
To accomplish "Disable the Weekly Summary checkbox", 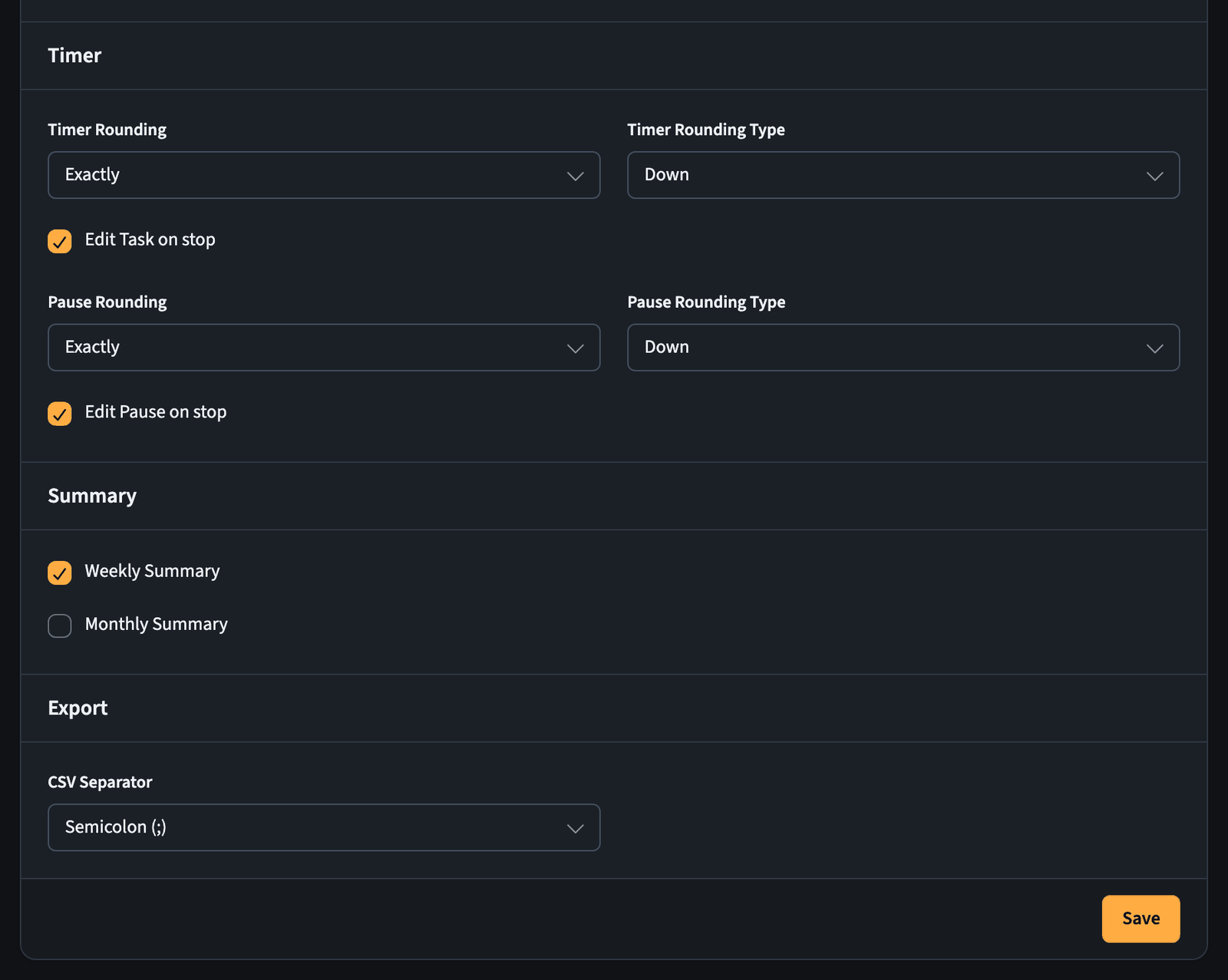I will [x=60, y=572].
